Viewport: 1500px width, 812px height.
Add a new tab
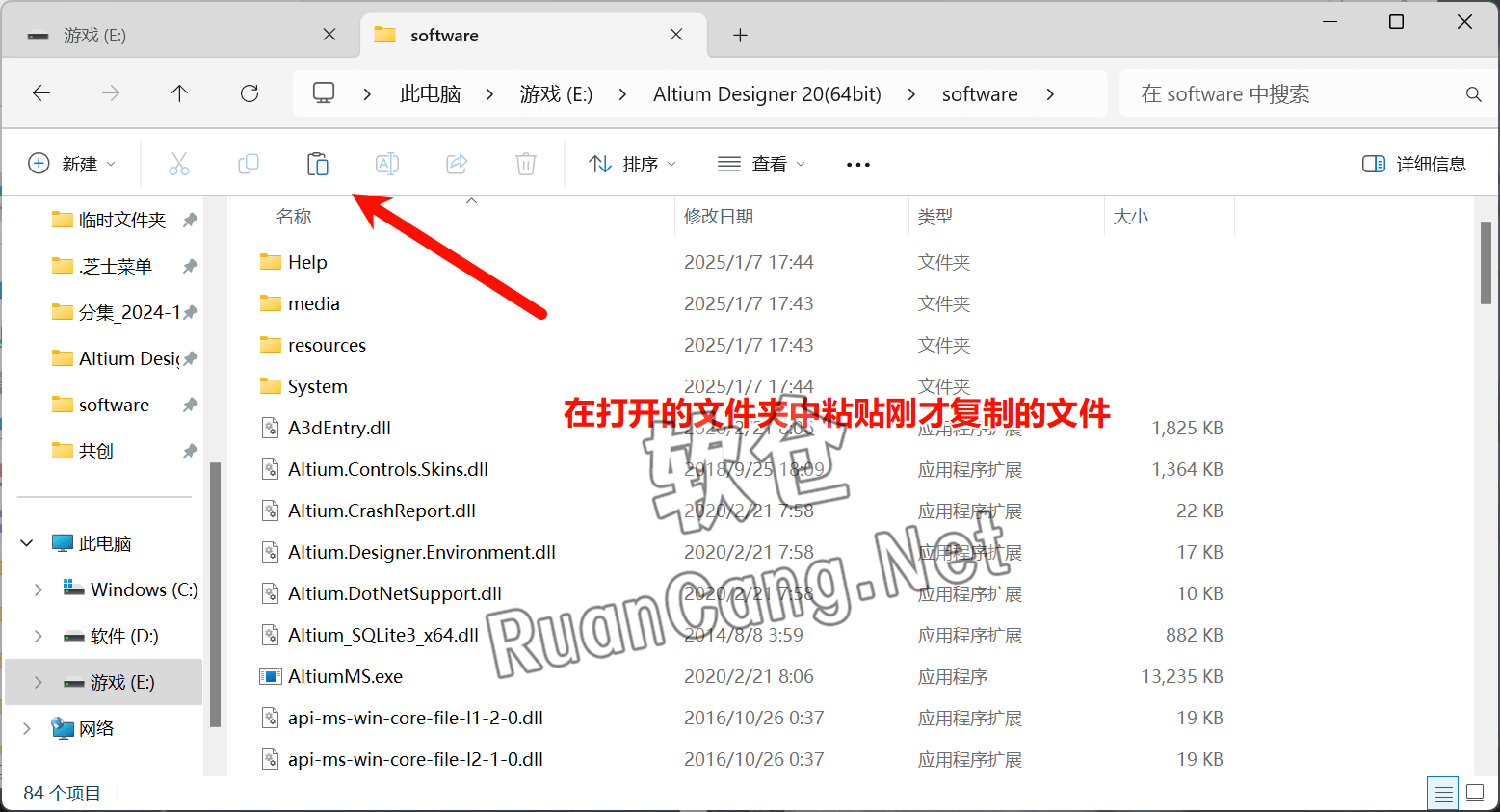point(740,36)
